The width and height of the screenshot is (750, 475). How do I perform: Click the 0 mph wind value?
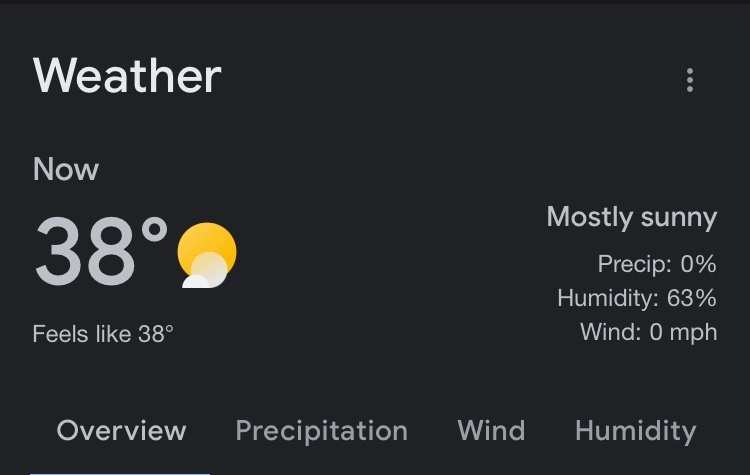[683, 332]
